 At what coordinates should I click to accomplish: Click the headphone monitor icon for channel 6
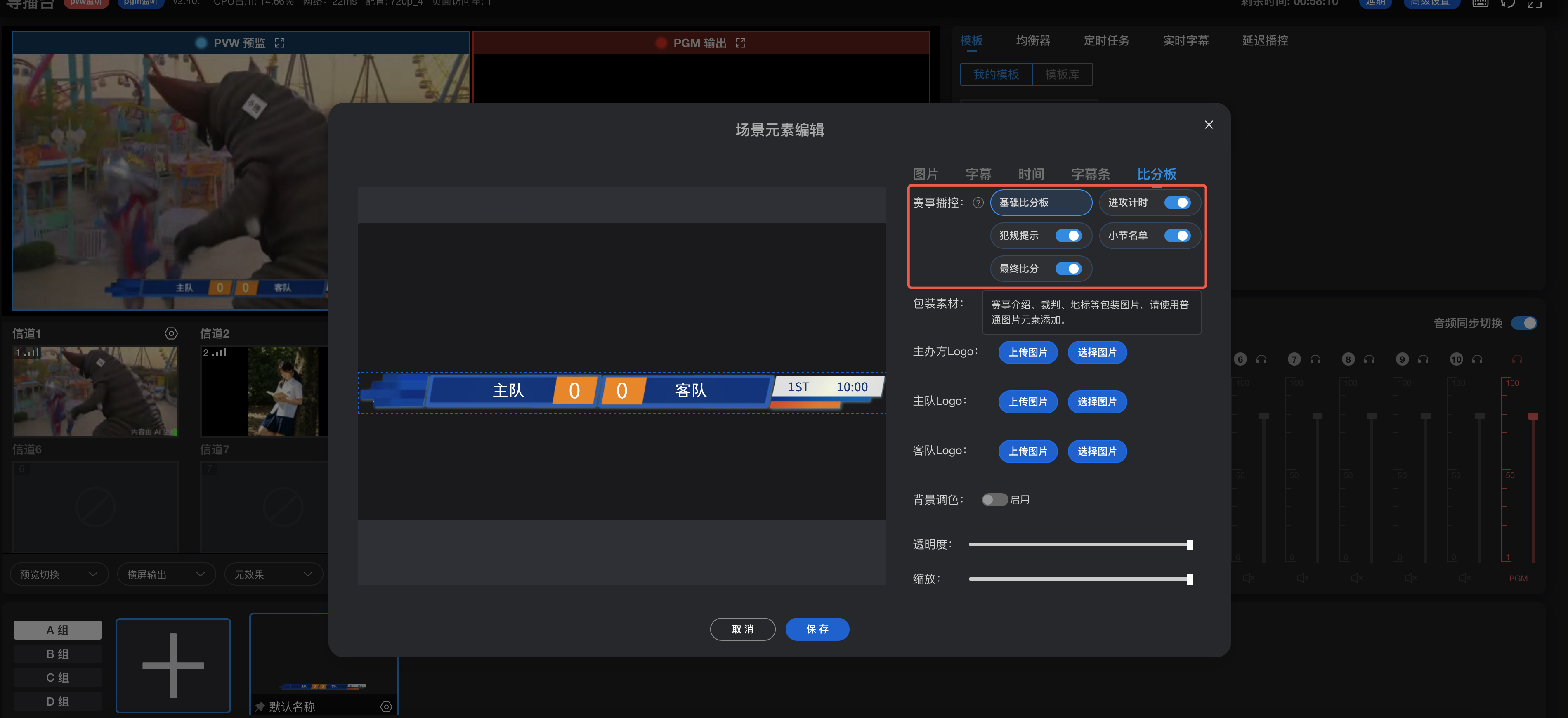pos(1261,359)
